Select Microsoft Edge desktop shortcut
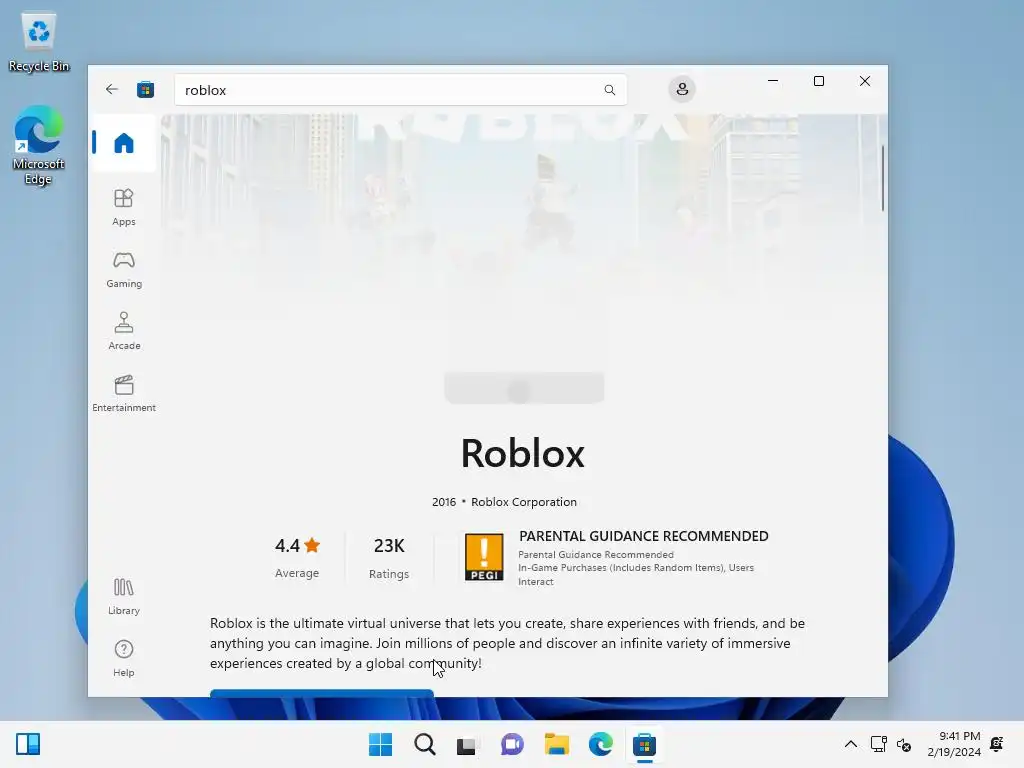This screenshot has height=768, width=1024. [x=39, y=146]
